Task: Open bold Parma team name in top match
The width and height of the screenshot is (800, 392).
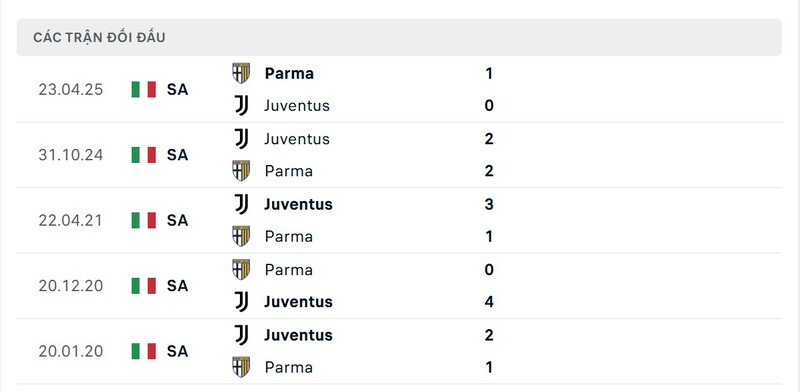Action: [x=289, y=74]
